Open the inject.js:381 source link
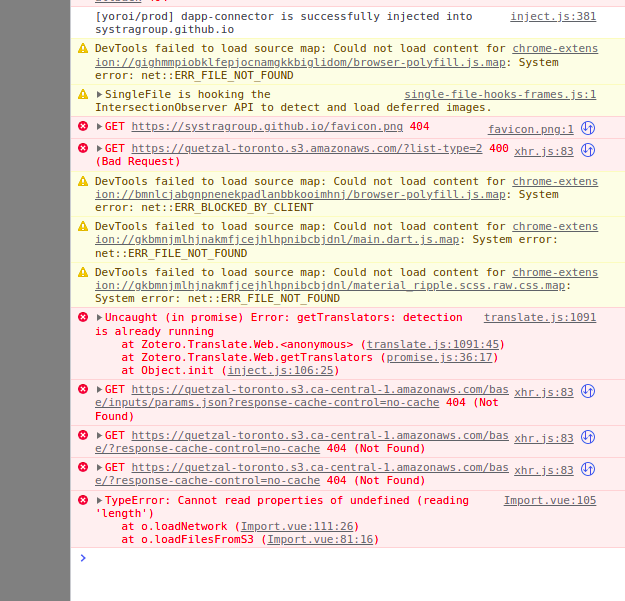625x601 pixels. [x=553, y=16]
